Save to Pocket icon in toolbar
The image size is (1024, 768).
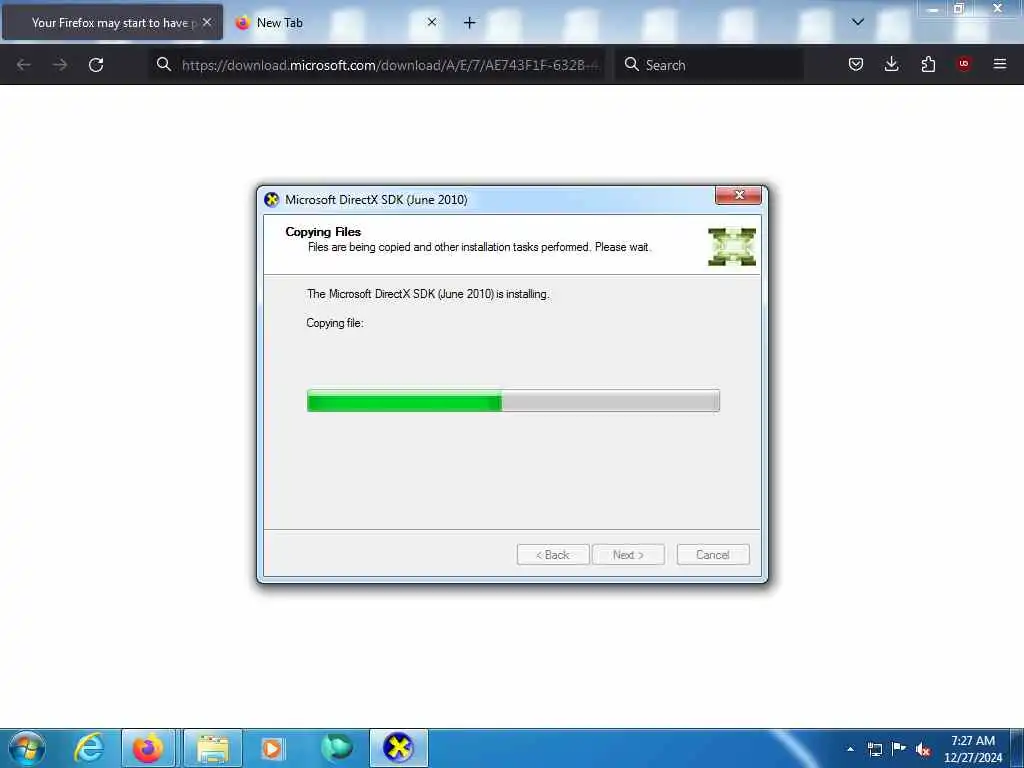856,64
